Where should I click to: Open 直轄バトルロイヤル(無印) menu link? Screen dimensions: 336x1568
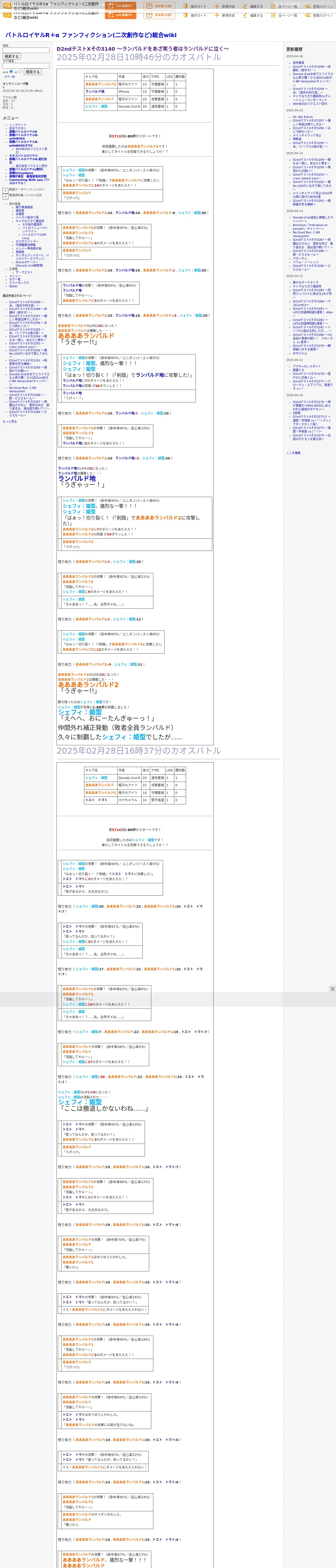26,169
